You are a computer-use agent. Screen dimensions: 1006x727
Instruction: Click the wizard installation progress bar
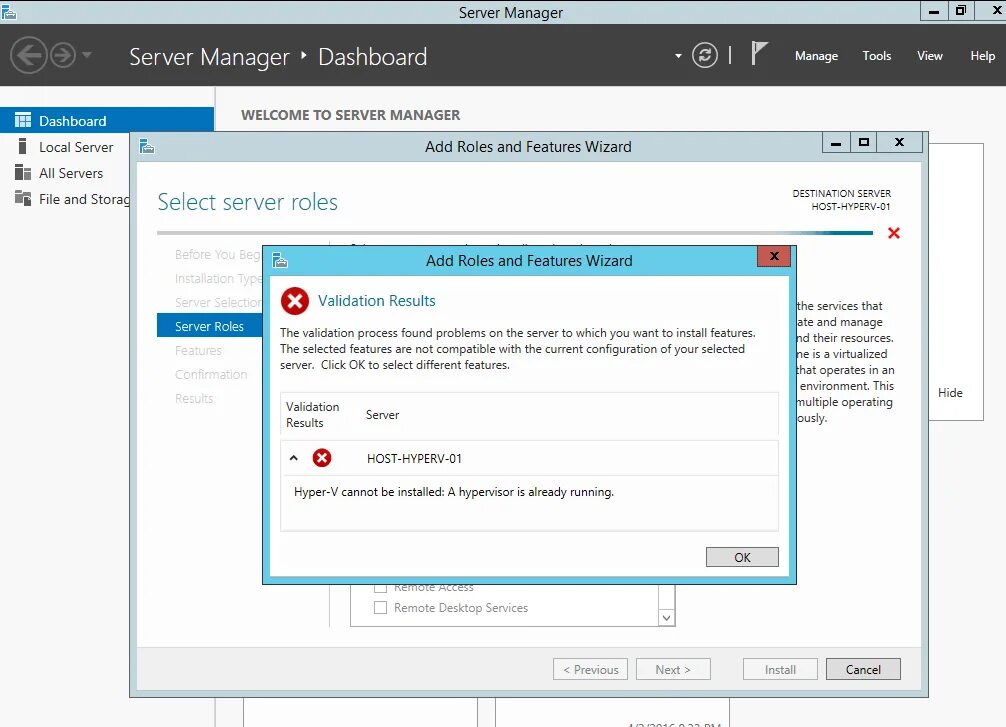(515, 233)
